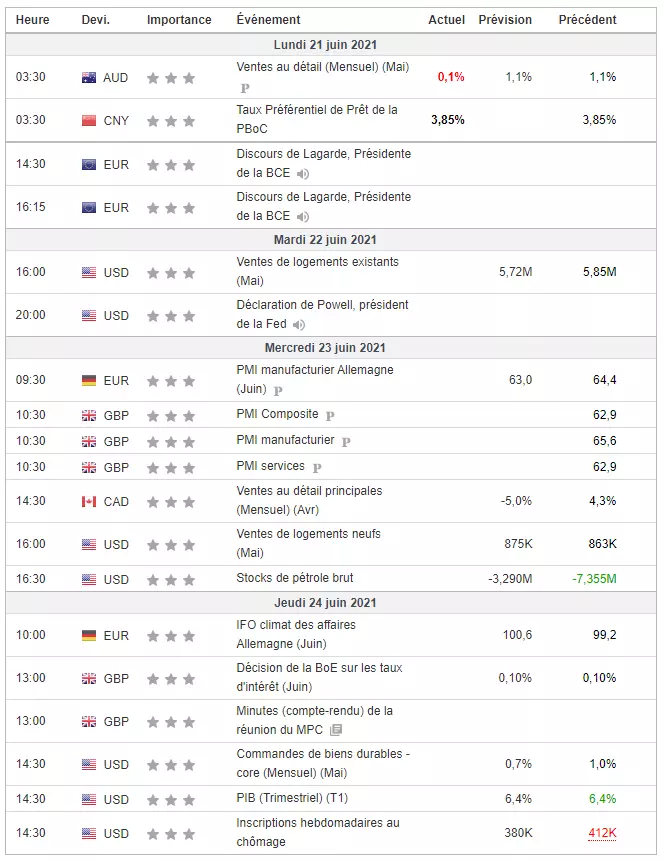Screen dimensions: 664x861
Task: Click the underlined 412K previous value
Action: [x=602, y=834]
